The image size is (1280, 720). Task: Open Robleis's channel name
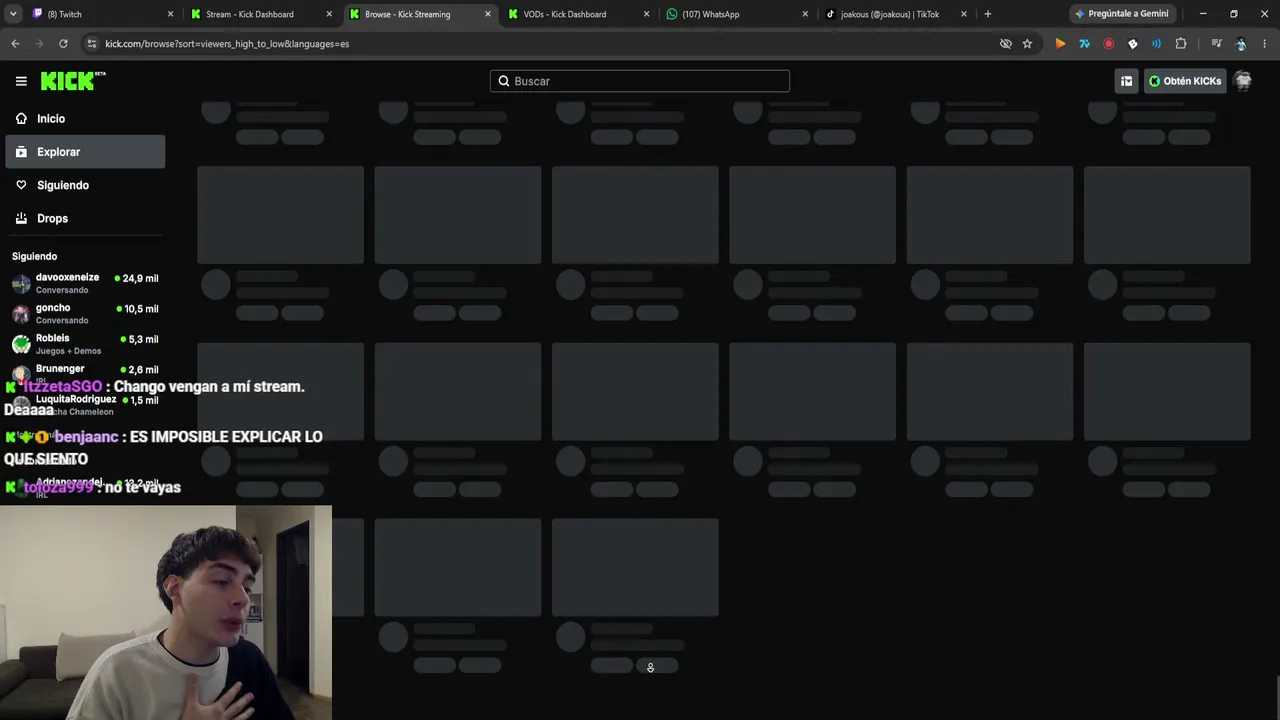tap(52, 338)
